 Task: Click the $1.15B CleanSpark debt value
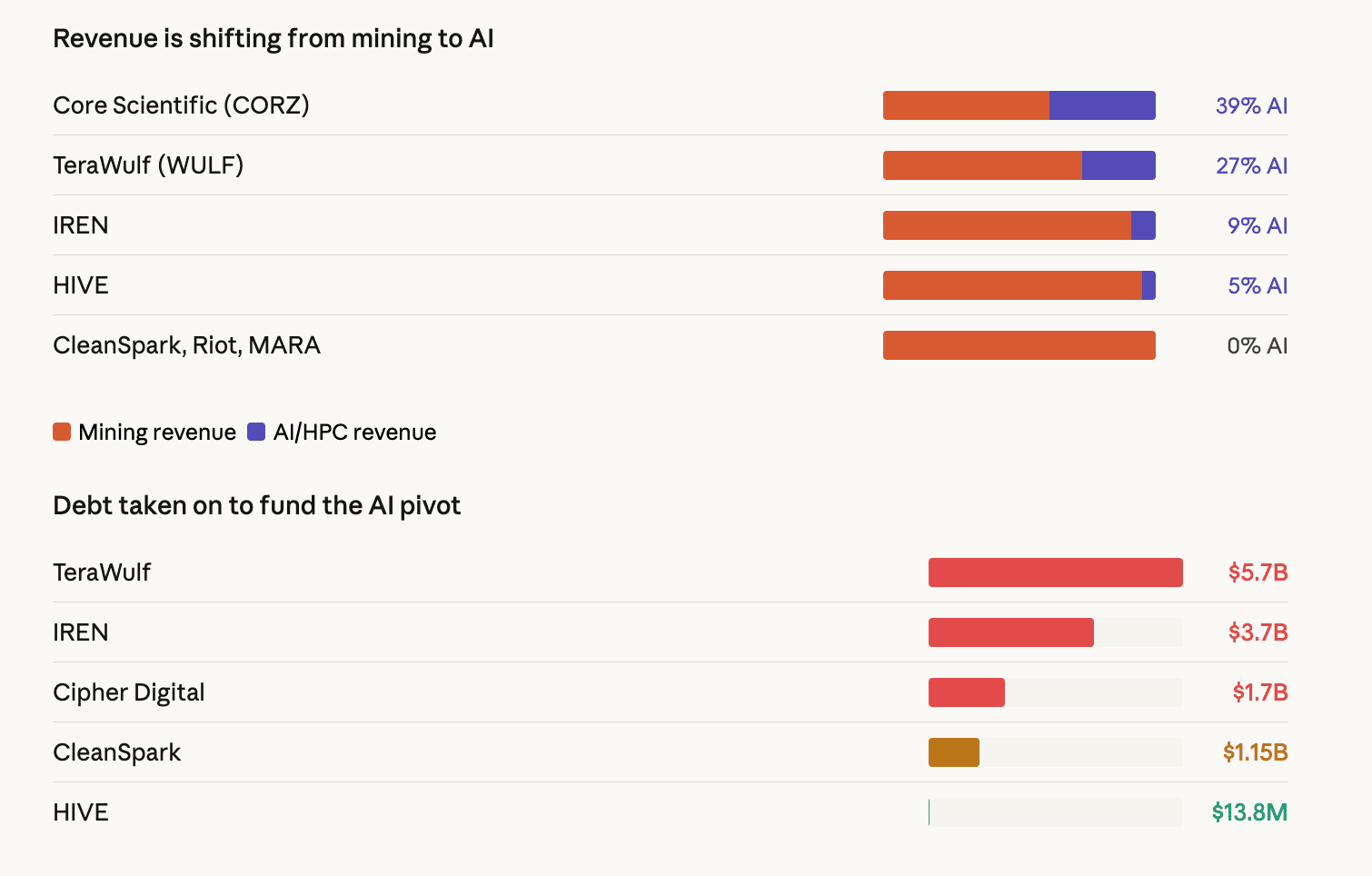point(1255,752)
